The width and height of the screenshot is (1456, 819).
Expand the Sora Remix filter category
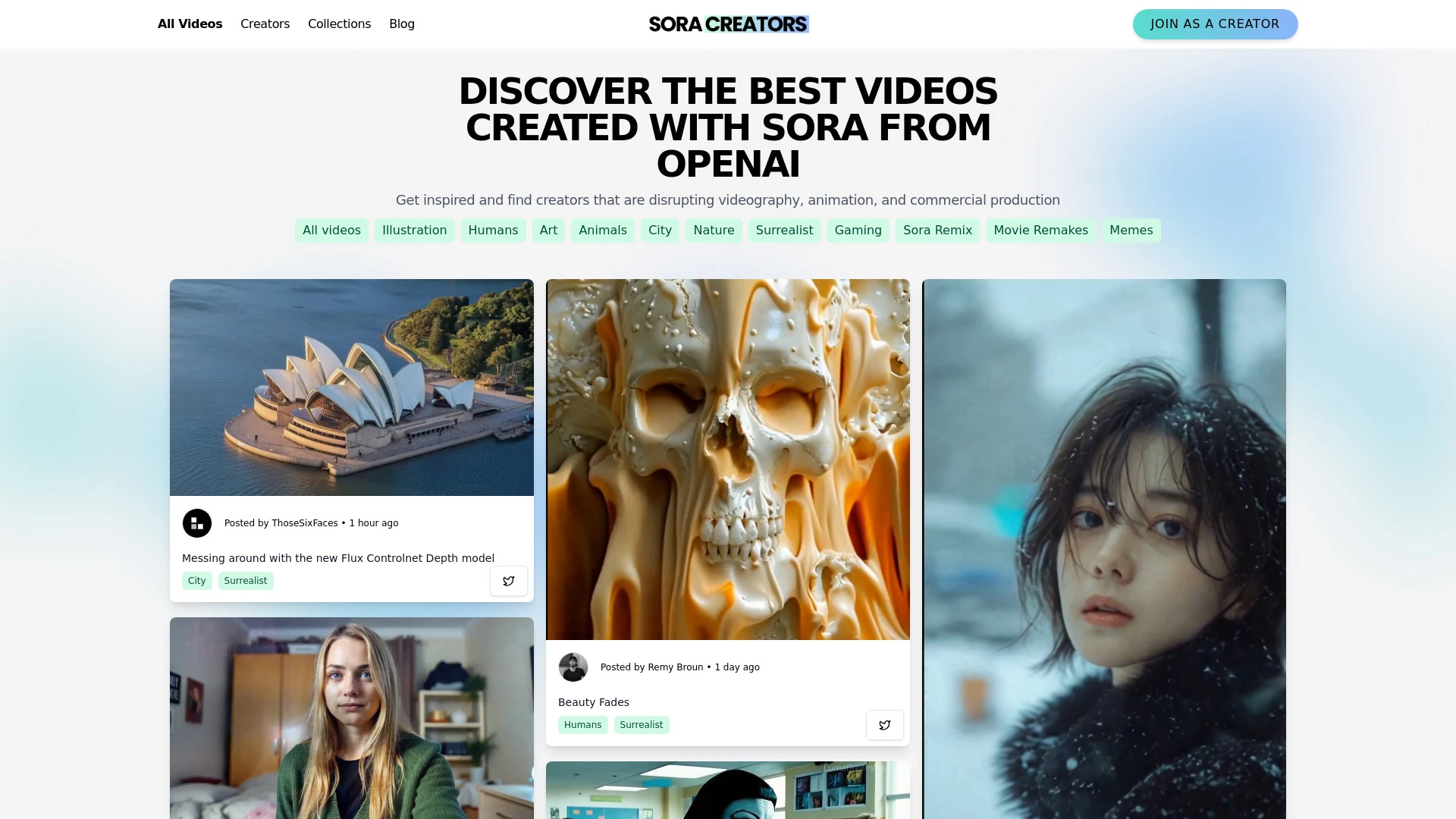coord(937,230)
